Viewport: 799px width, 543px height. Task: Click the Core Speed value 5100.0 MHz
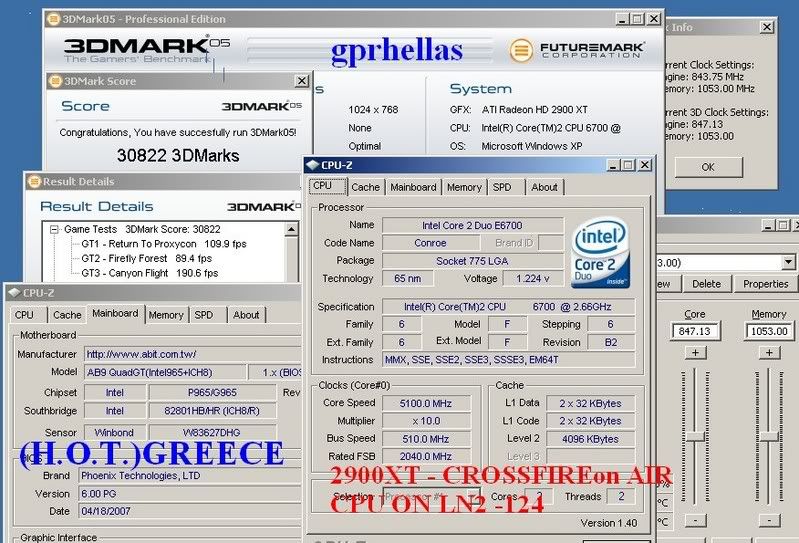426,403
